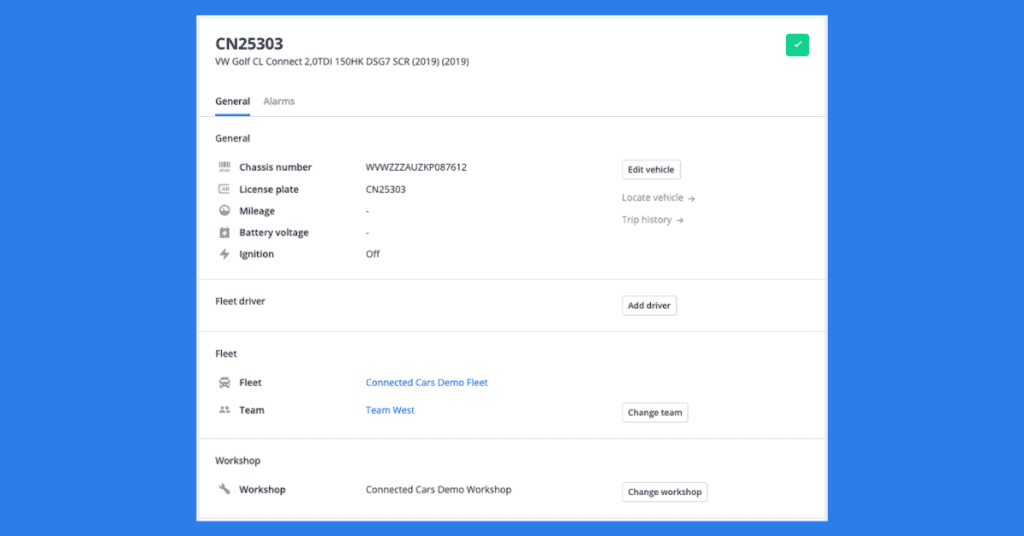Screen dimensions: 1024x536
Task: Click the fleet car icon
Action: [225, 383]
